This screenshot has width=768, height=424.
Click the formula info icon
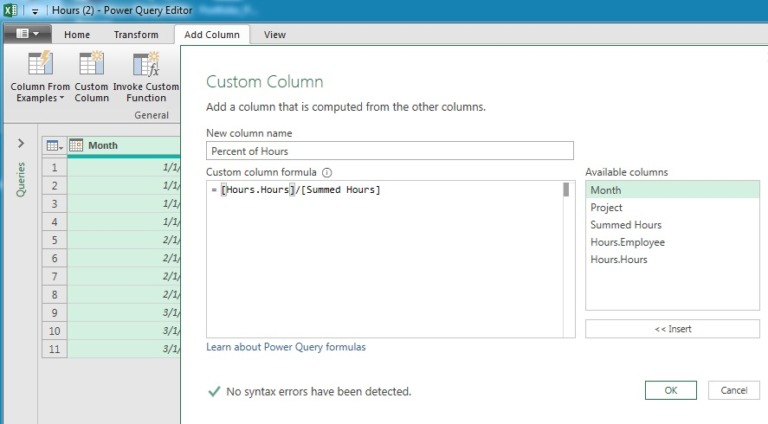click(x=327, y=172)
